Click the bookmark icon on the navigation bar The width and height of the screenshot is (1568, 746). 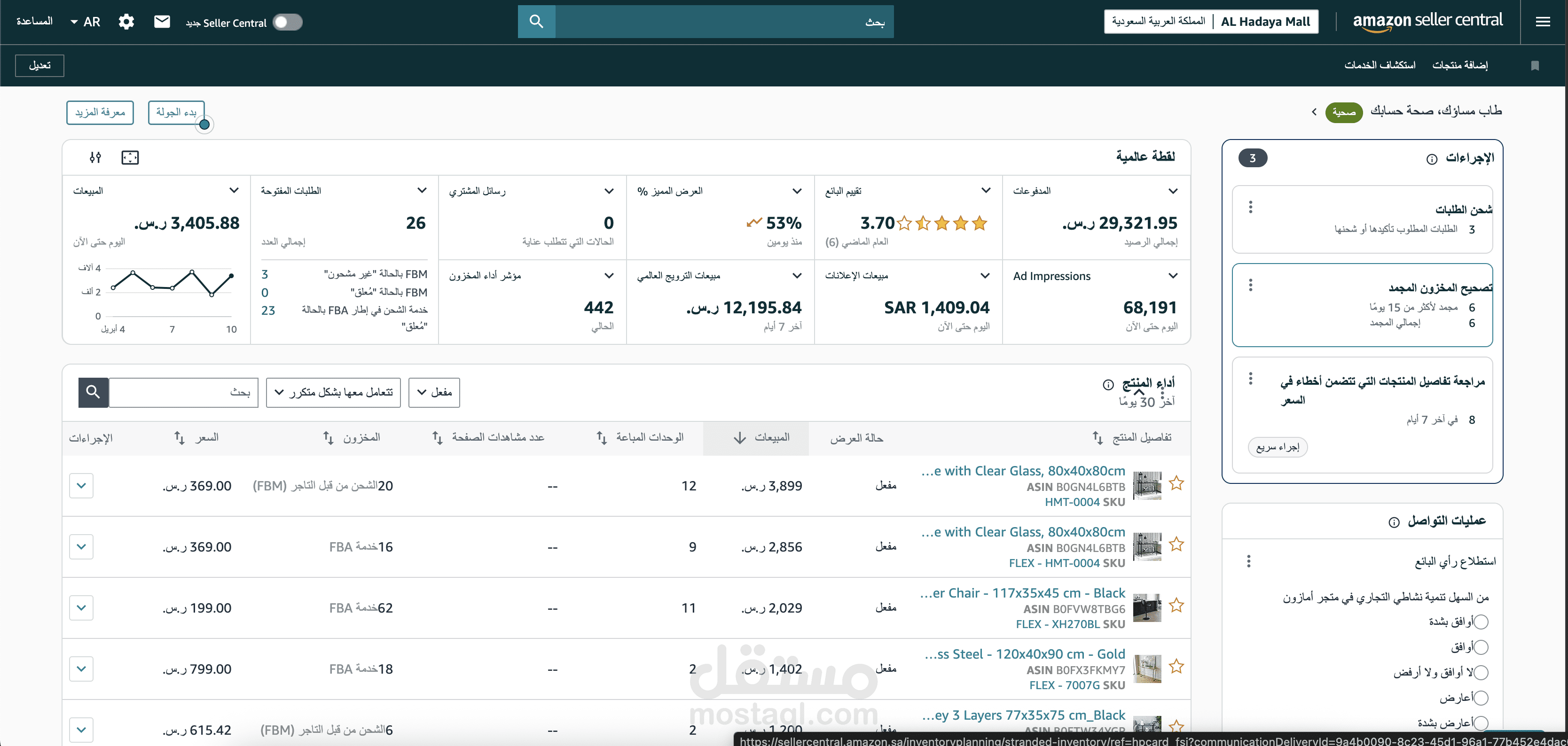coord(1535,65)
